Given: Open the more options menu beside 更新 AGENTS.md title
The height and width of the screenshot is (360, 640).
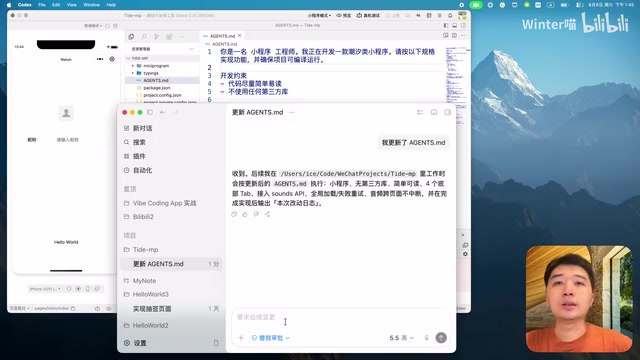Looking at the screenshot, I should point(291,112).
